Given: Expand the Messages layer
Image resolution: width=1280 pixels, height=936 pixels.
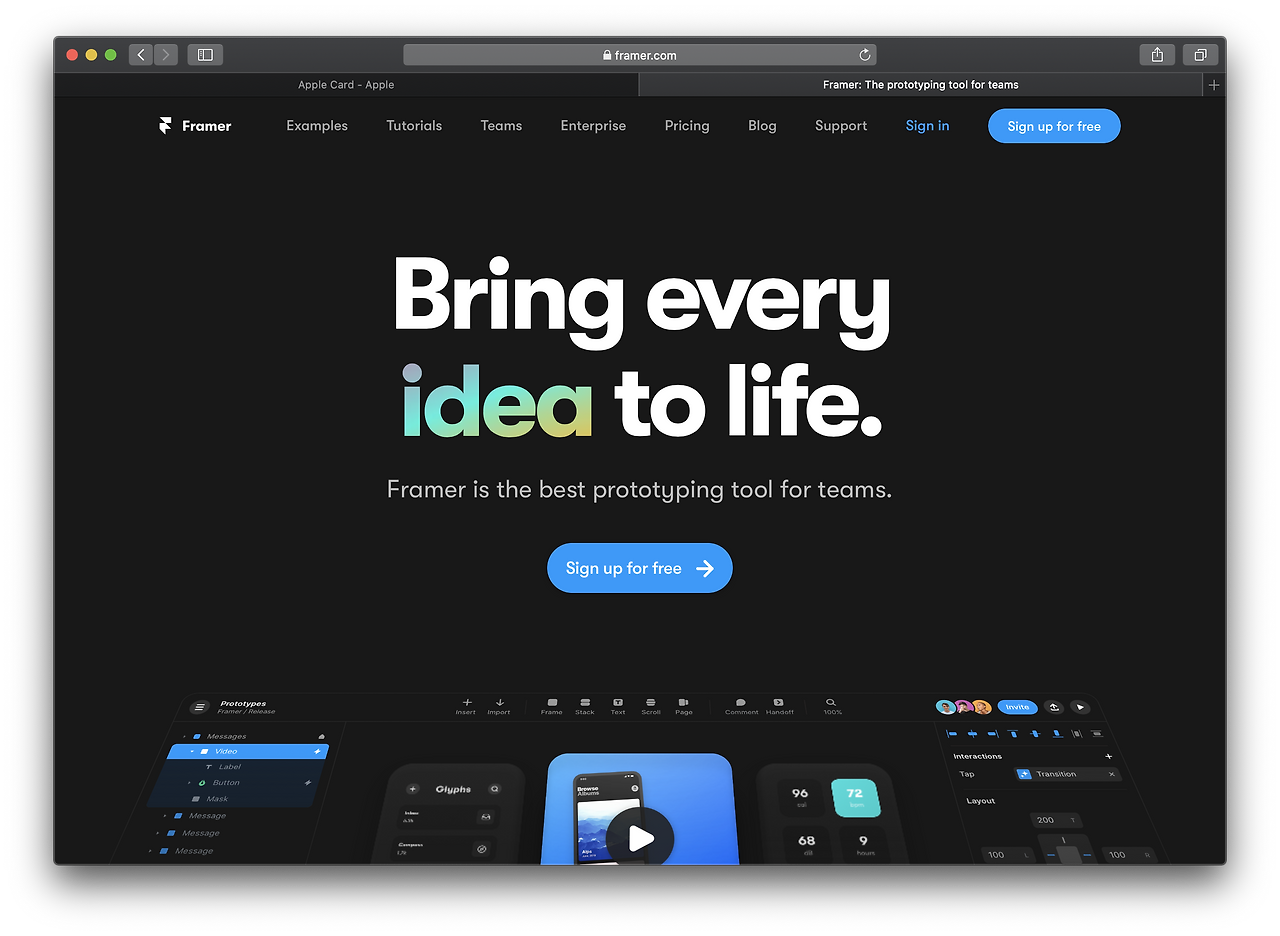Looking at the screenshot, I should [184, 736].
